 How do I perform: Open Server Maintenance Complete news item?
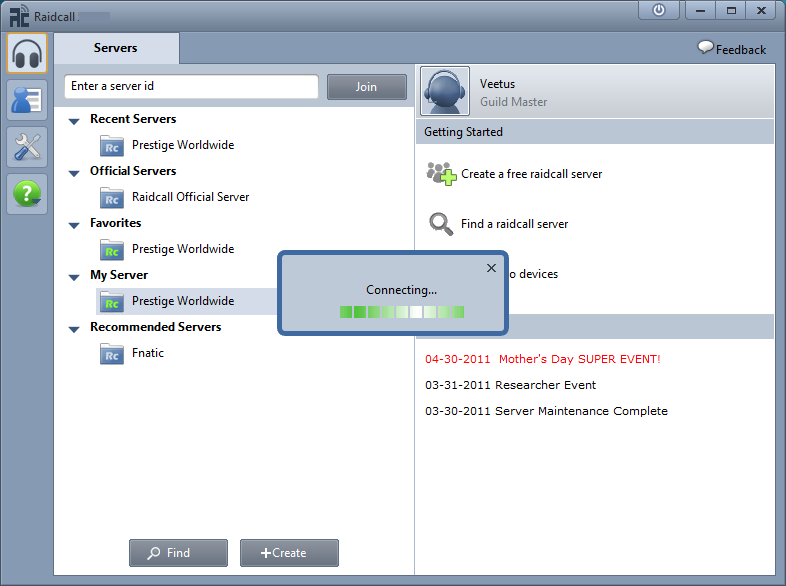(546, 411)
